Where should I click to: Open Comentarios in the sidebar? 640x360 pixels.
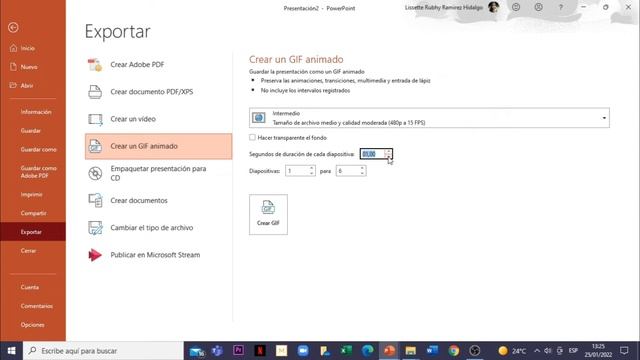(37, 306)
